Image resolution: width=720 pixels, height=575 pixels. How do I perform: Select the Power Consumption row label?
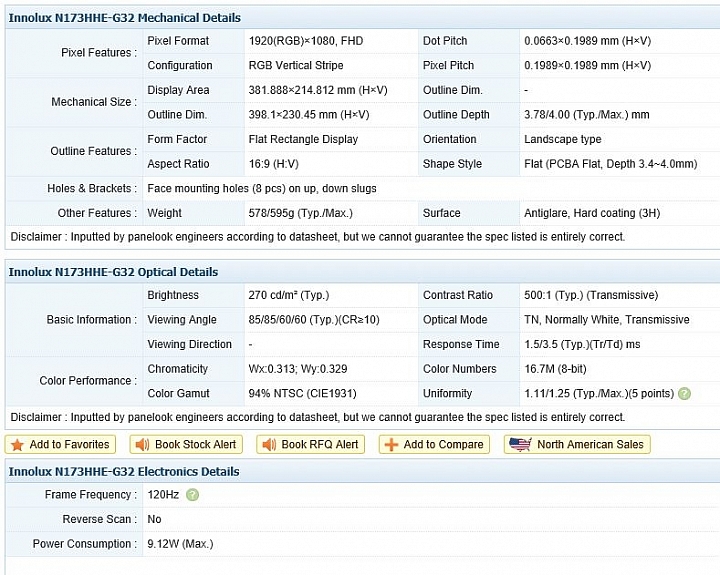click(x=84, y=544)
